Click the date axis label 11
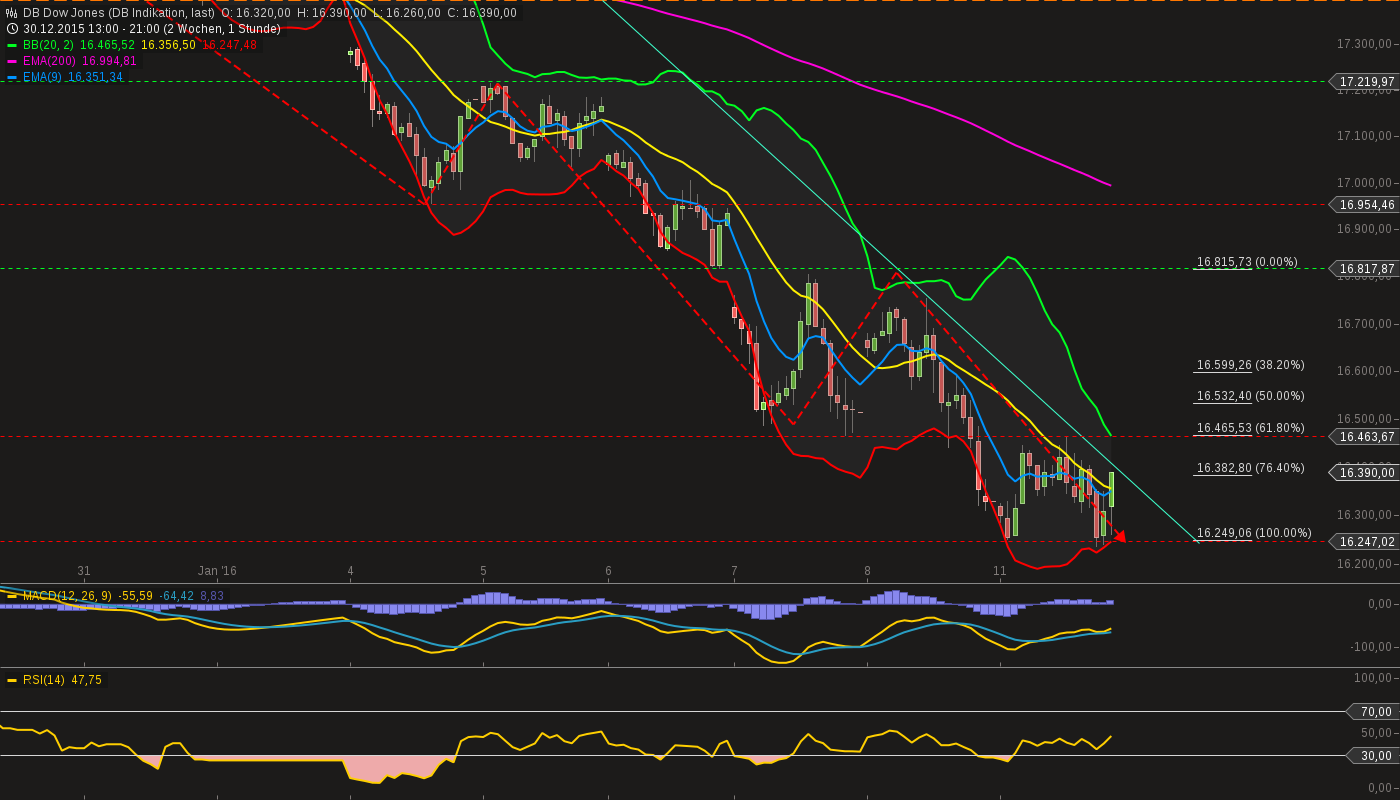The height and width of the screenshot is (800, 1400). coord(1000,571)
